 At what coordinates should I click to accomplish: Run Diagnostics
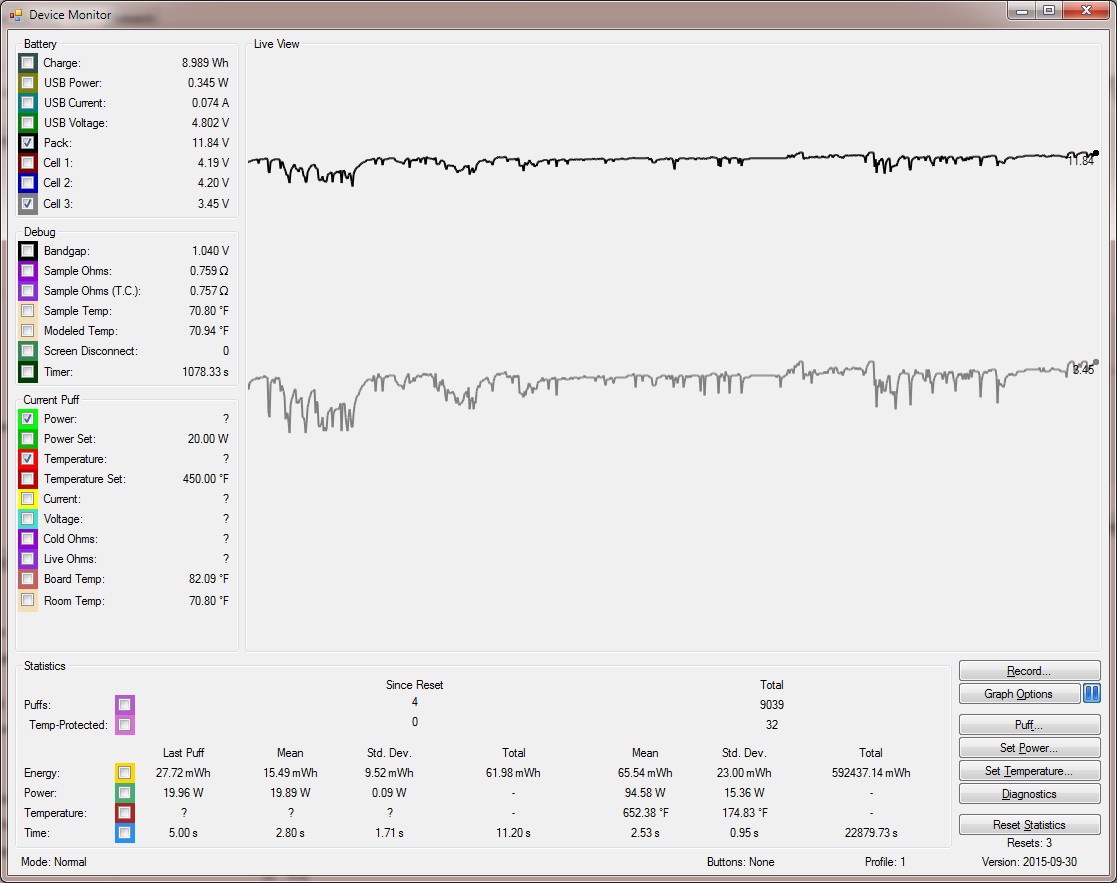click(1029, 794)
